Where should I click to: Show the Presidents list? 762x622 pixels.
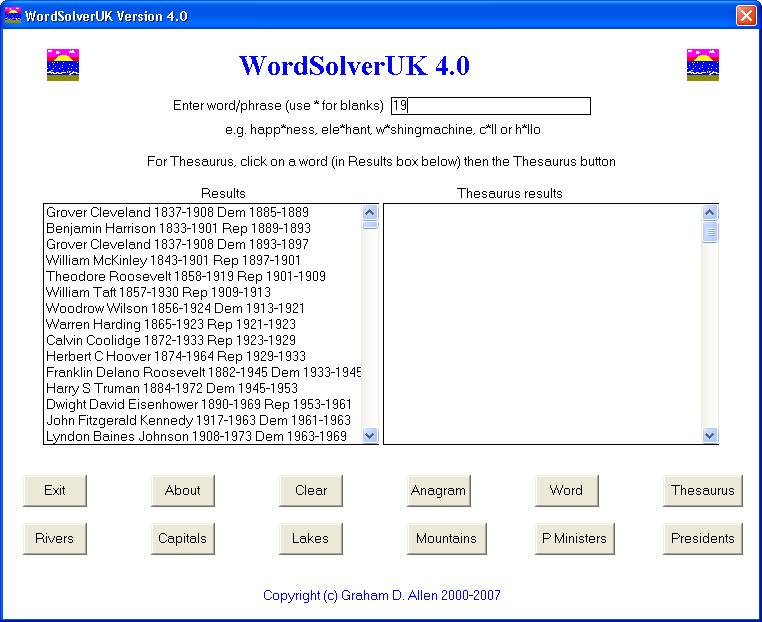[x=702, y=538]
